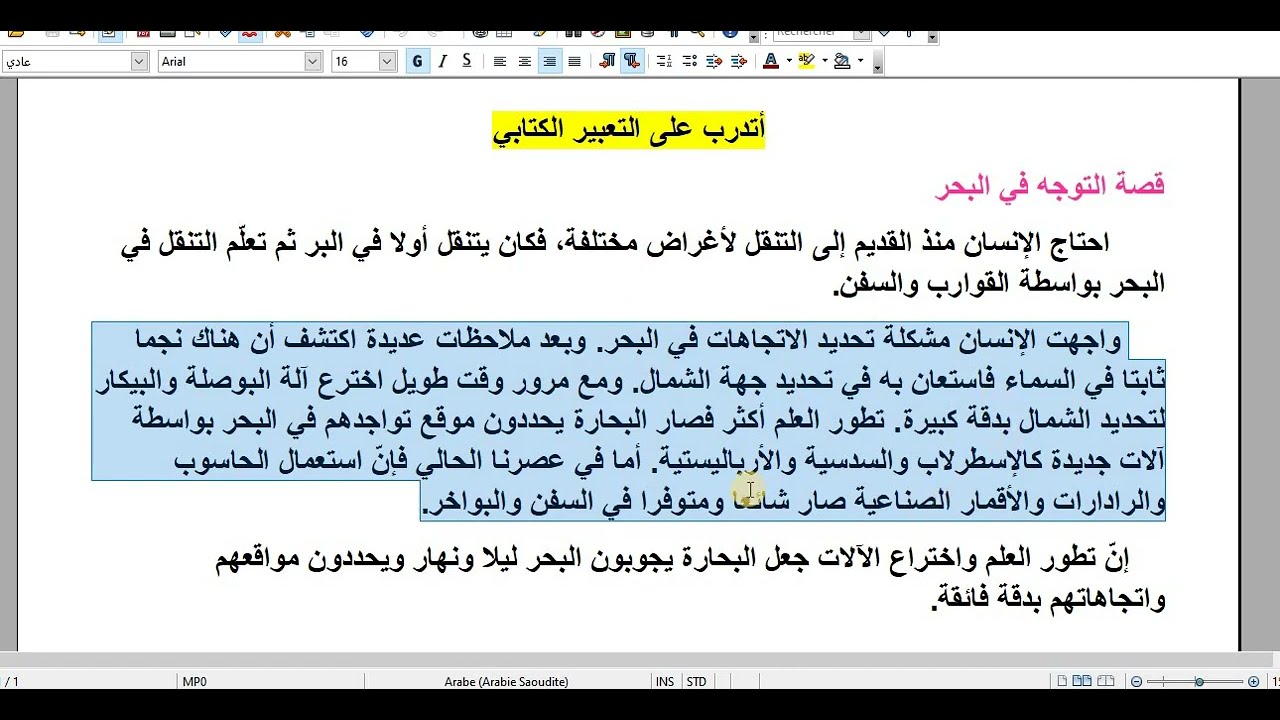Screen dimensions: 1280x720
Task: Open paragraph style dropdown arrow
Action: [139, 61]
